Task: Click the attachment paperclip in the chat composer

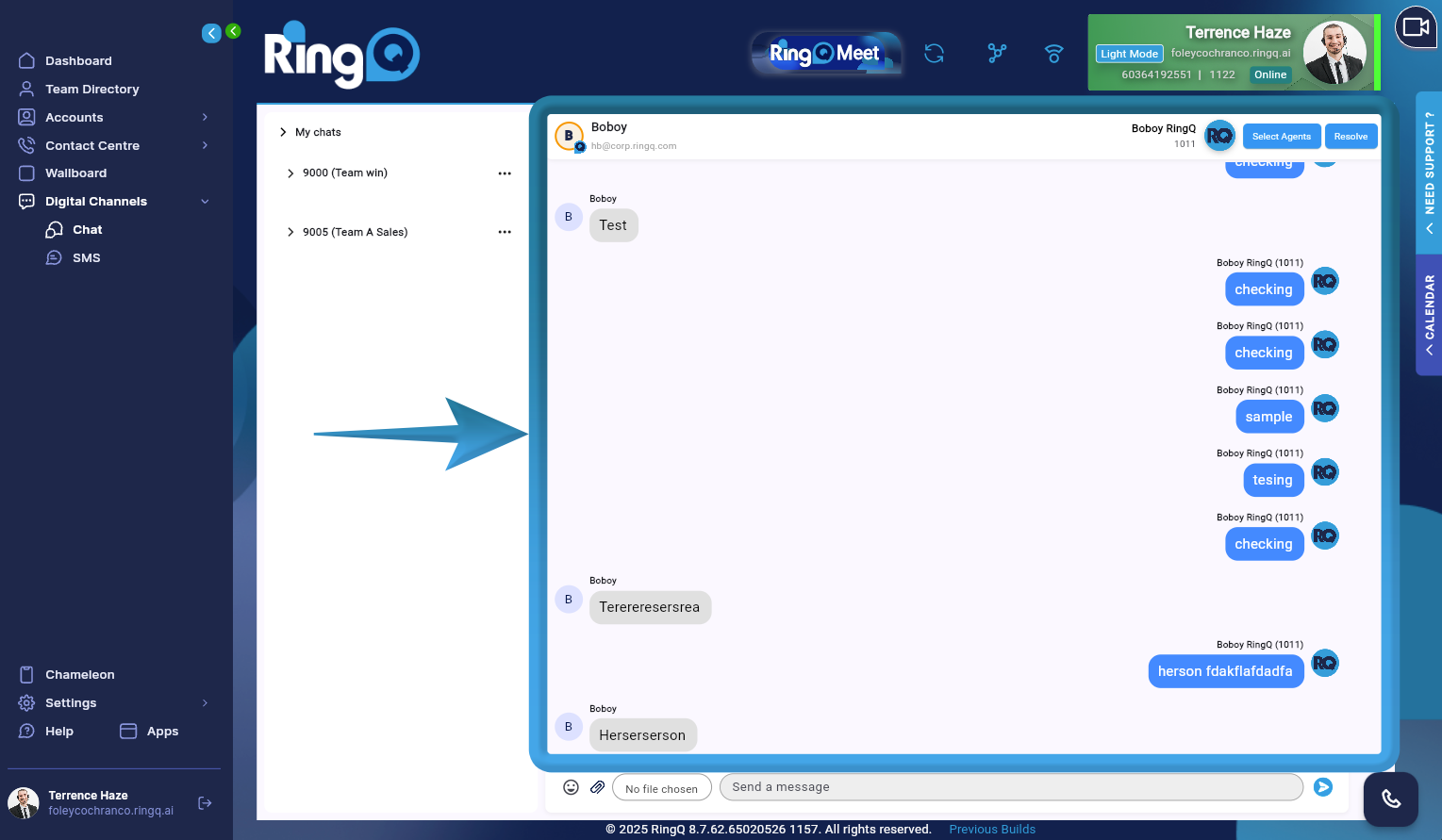Action: click(x=597, y=786)
